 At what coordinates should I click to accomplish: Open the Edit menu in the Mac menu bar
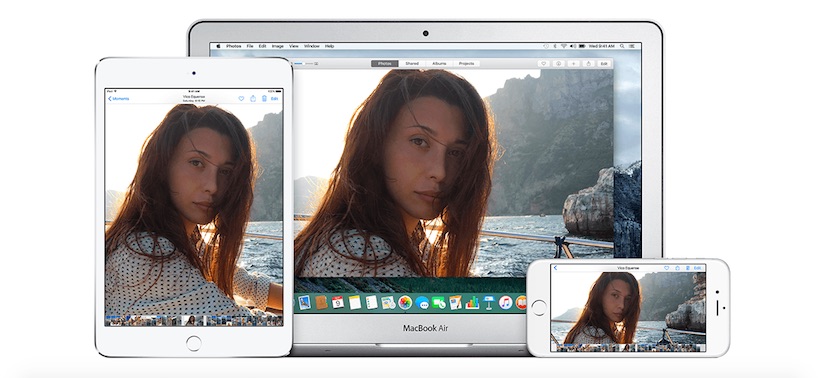click(263, 46)
